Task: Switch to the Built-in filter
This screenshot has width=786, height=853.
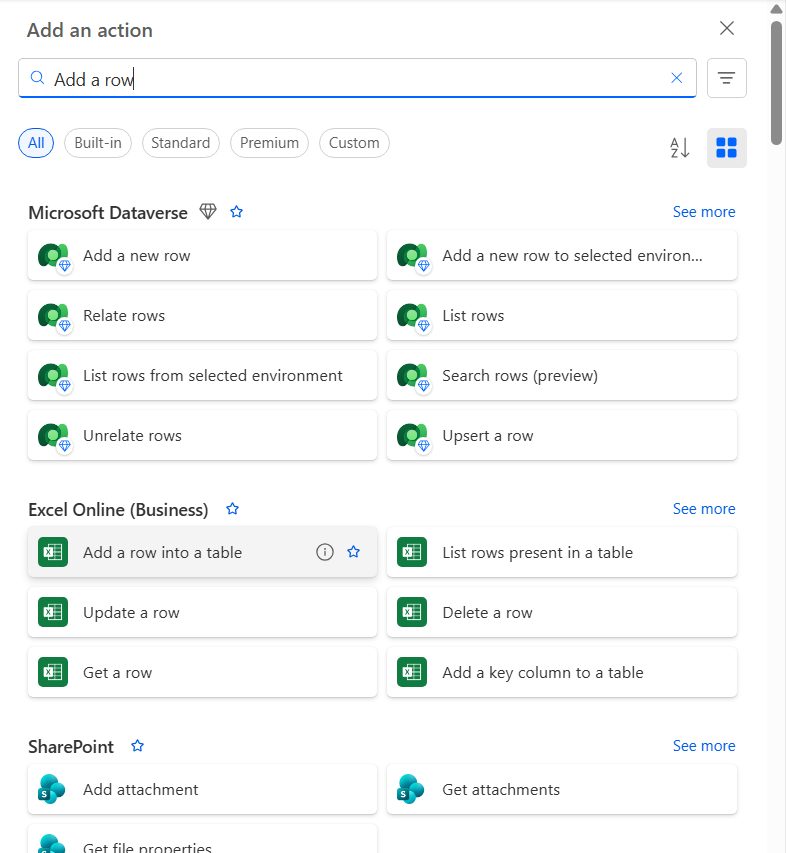Action: [x=97, y=143]
